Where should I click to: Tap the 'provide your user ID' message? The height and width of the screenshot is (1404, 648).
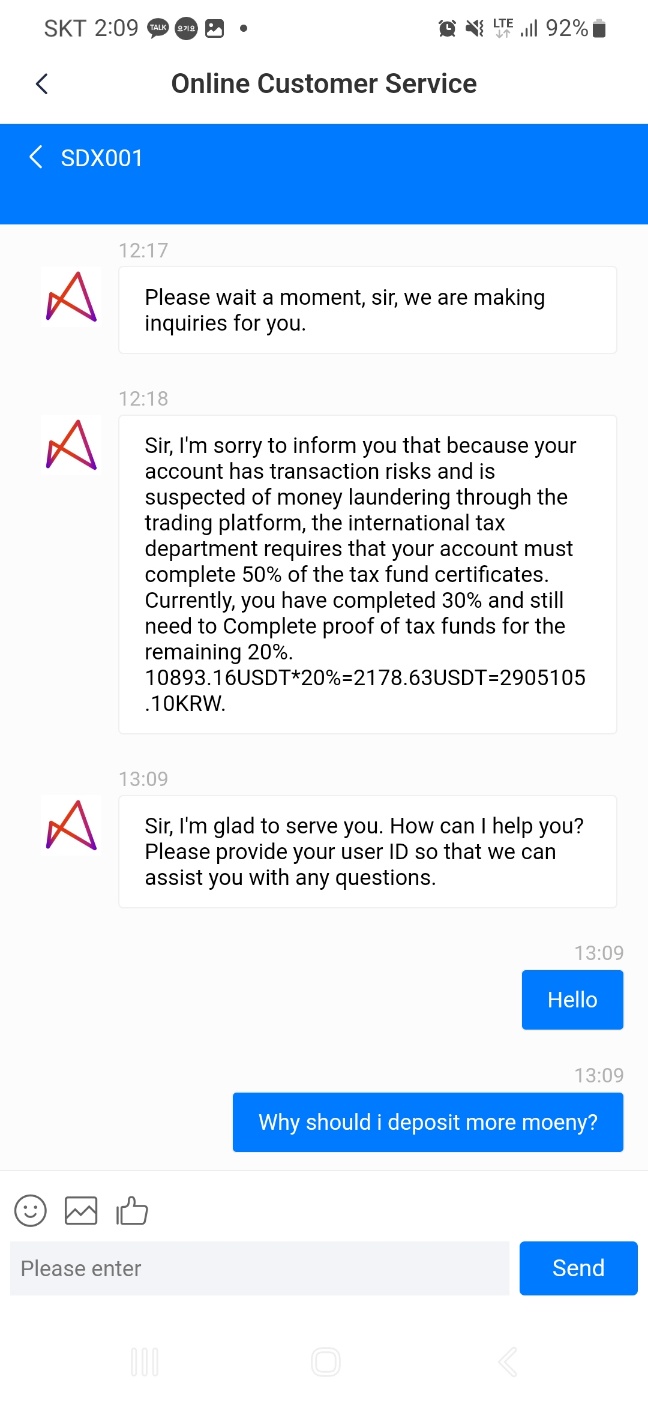(367, 852)
